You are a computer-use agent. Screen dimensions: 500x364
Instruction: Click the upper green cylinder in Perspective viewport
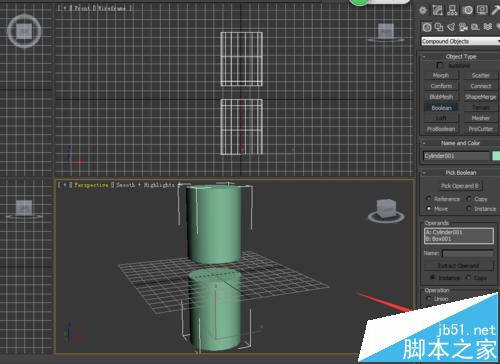(x=213, y=223)
